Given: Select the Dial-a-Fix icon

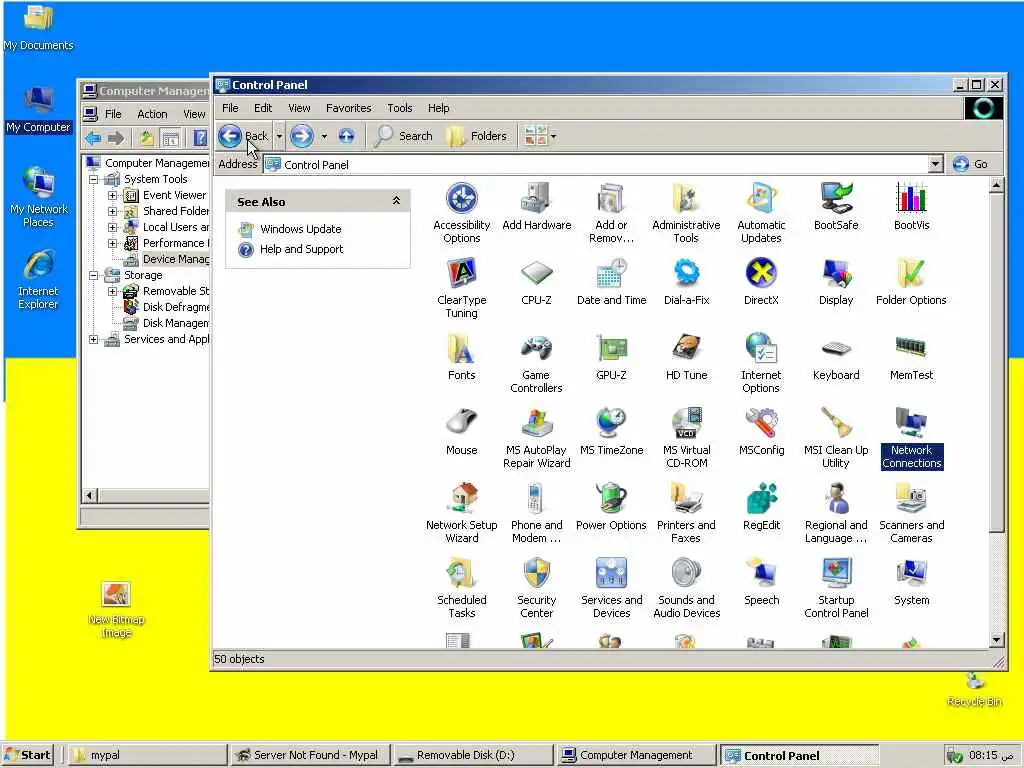Looking at the screenshot, I should (686, 281).
